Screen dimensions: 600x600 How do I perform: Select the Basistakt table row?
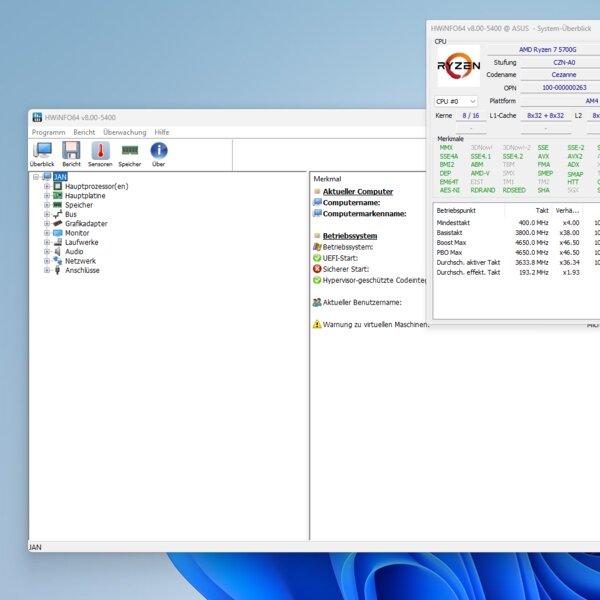click(517, 233)
